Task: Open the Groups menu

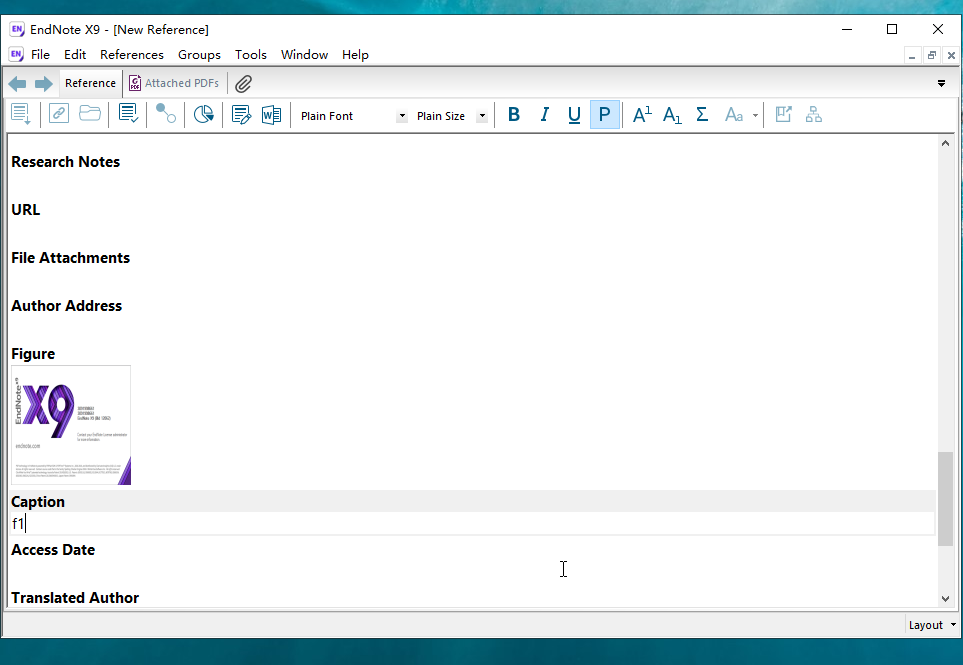Action: point(199,55)
